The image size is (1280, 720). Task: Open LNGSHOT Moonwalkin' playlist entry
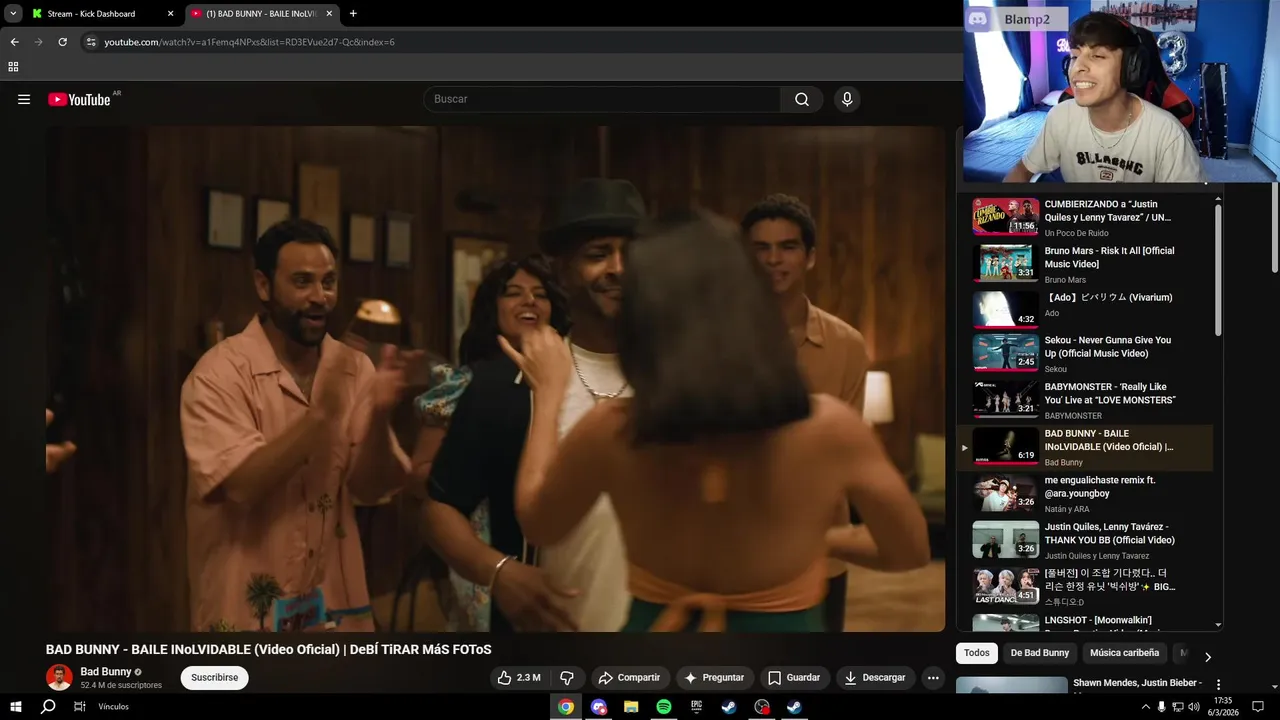1085,622
